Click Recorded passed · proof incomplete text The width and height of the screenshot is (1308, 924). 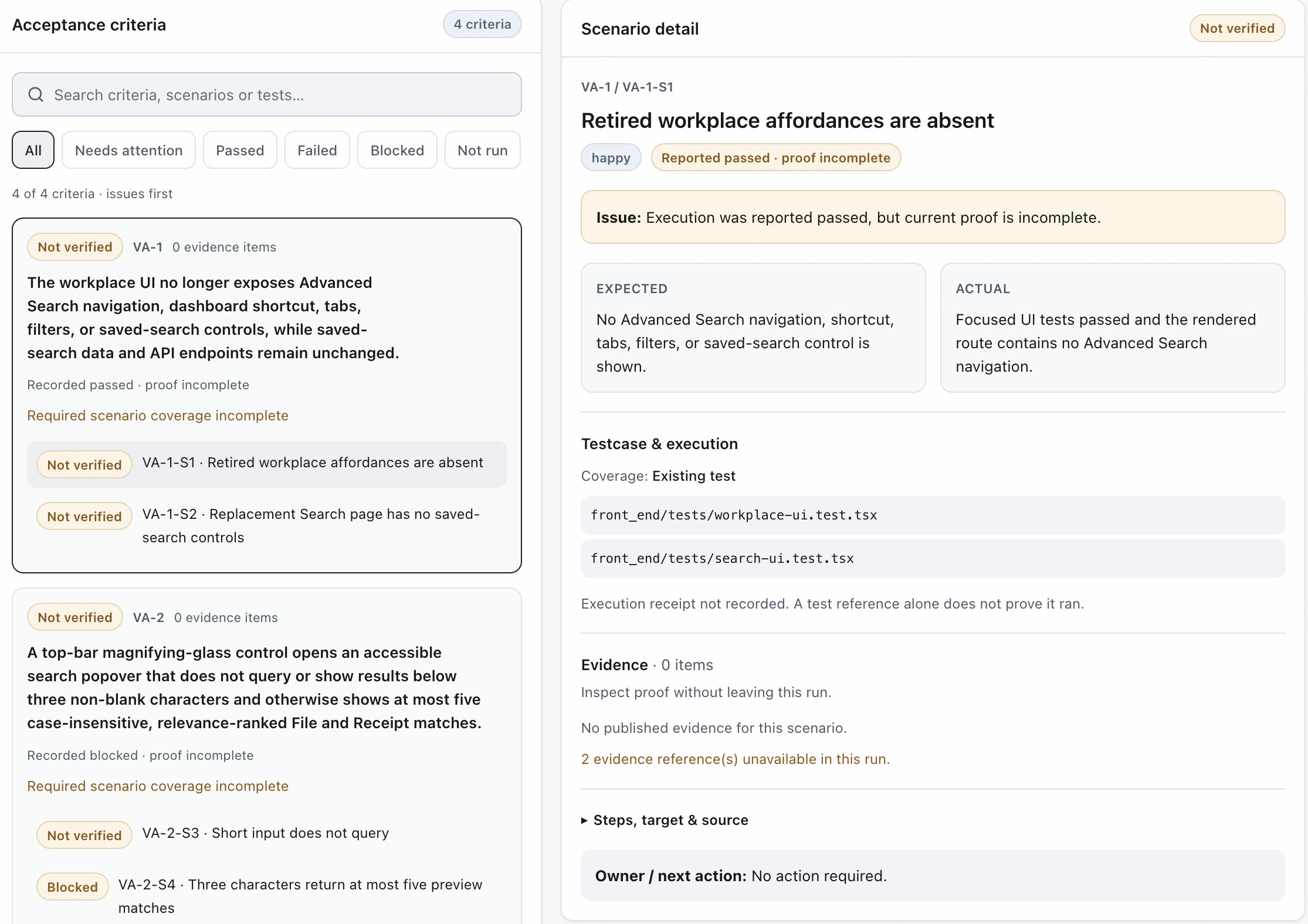pyautogui.click(x=138, y=385)
